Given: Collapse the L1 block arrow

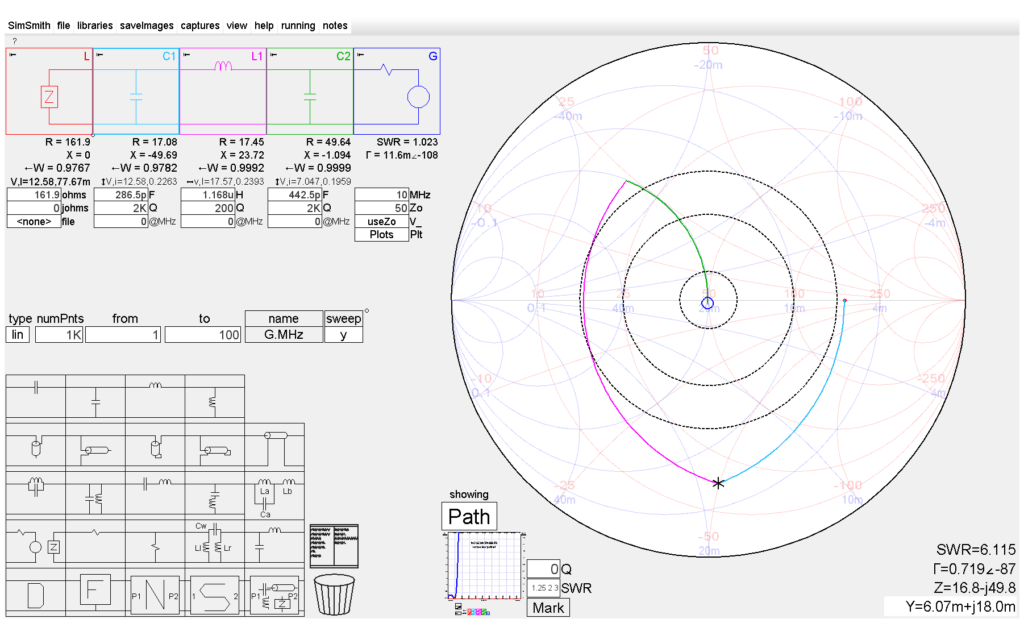Looking at the screenshot, I should pyautogui.click(x=187, y=55).
